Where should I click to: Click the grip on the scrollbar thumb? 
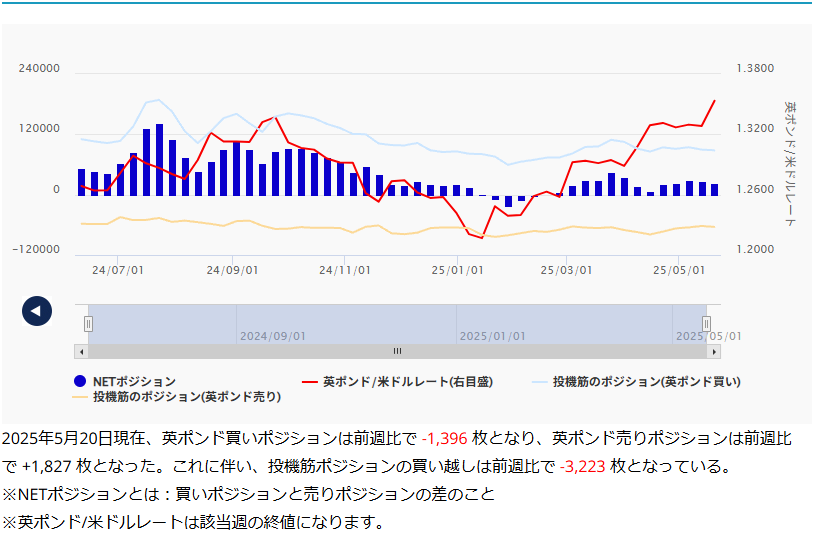[397, 351]
